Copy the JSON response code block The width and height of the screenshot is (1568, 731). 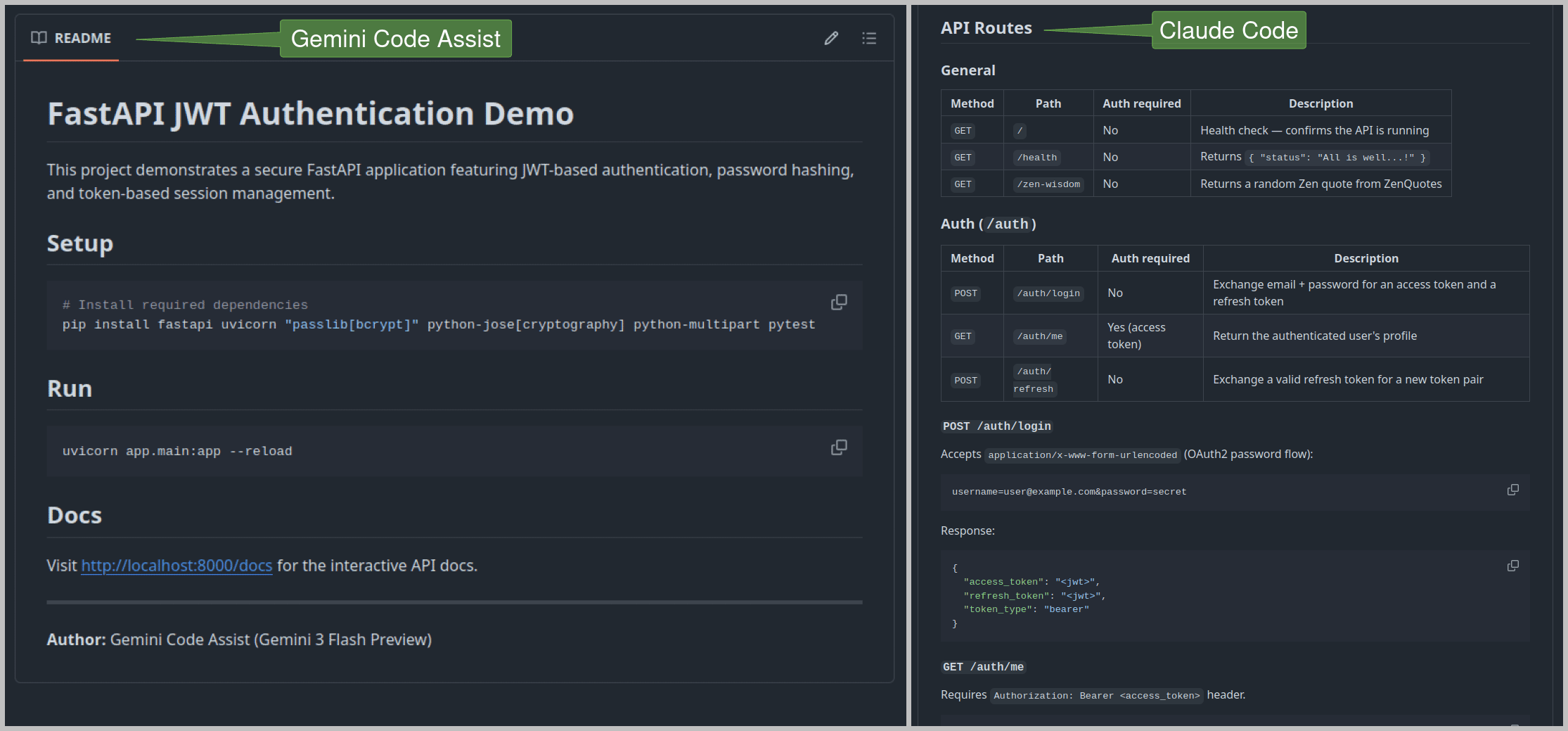(1513, 566)
